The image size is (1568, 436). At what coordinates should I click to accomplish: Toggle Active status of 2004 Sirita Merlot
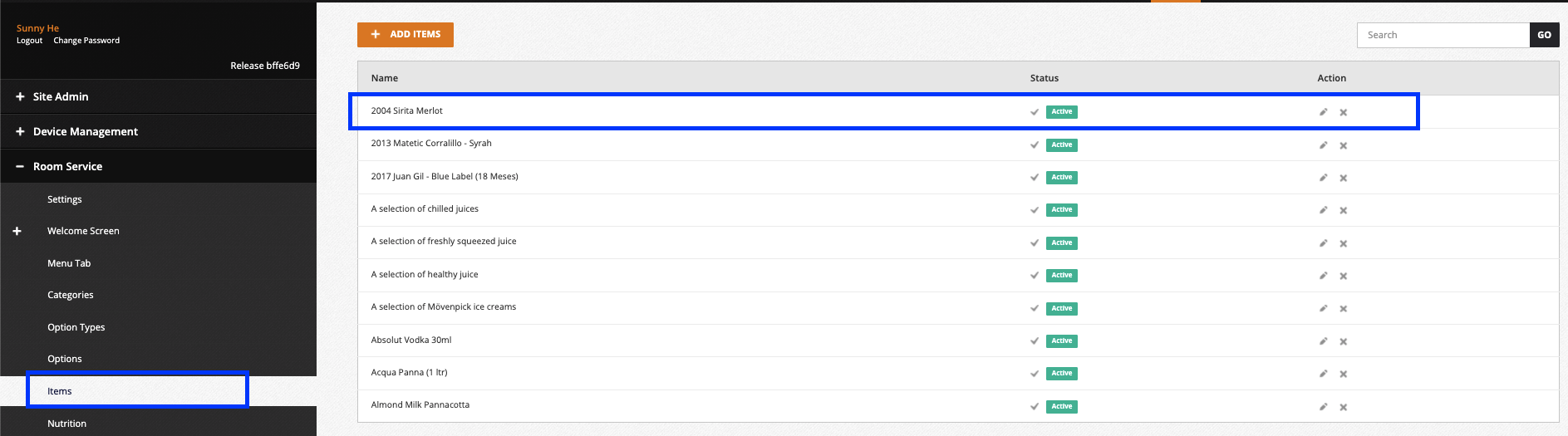1061,112
